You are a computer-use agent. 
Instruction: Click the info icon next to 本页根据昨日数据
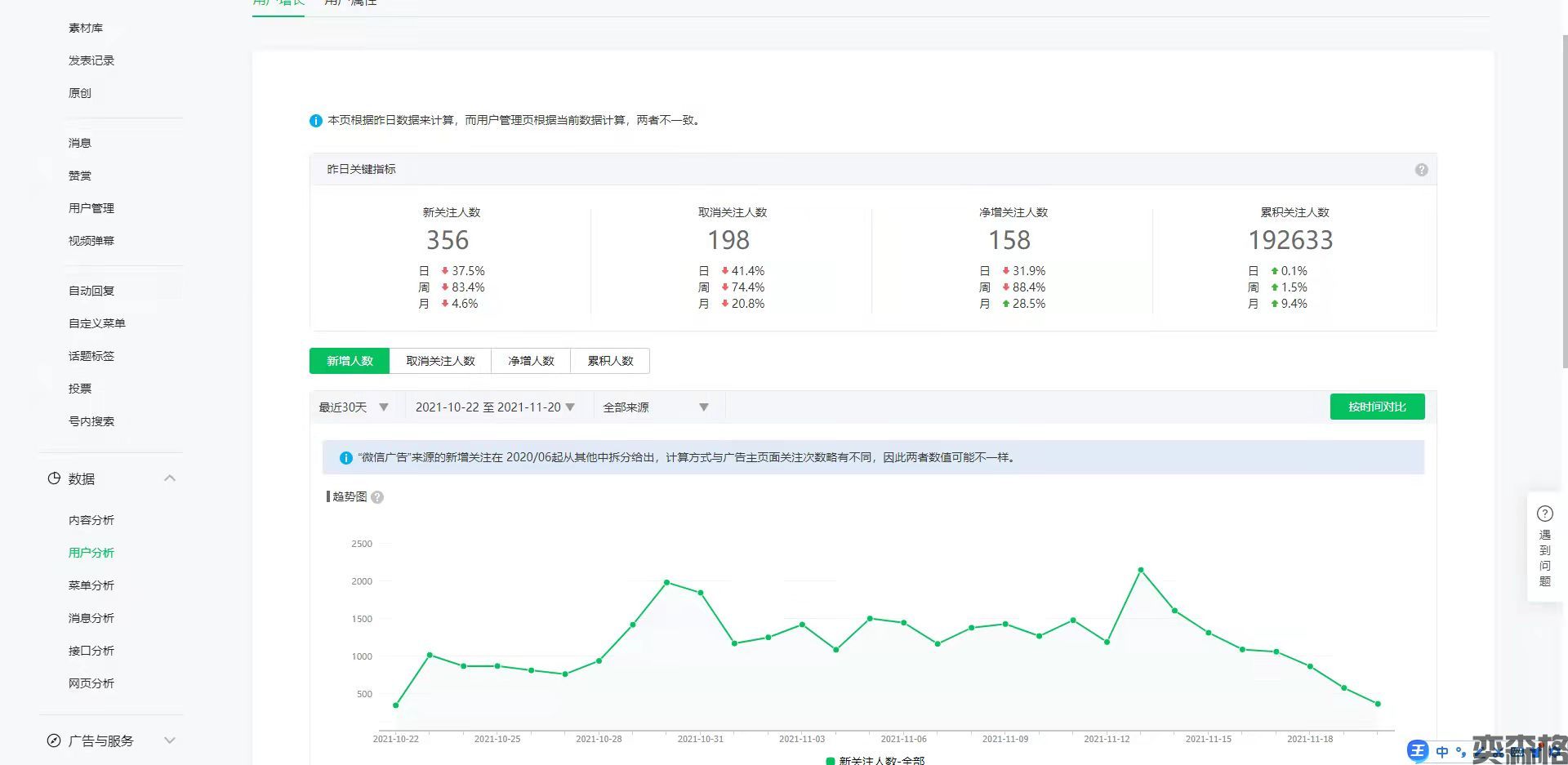coord(316,121)
